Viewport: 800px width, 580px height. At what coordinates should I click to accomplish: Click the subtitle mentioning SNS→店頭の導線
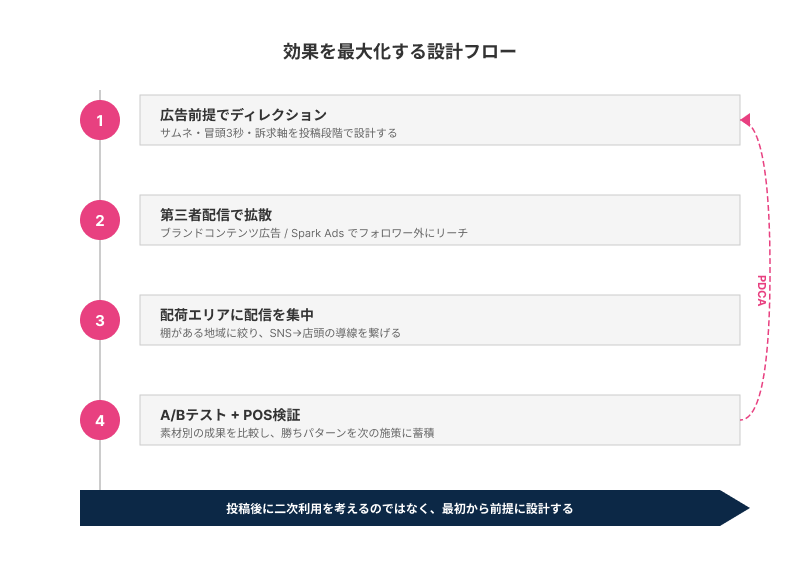point(280,333)
